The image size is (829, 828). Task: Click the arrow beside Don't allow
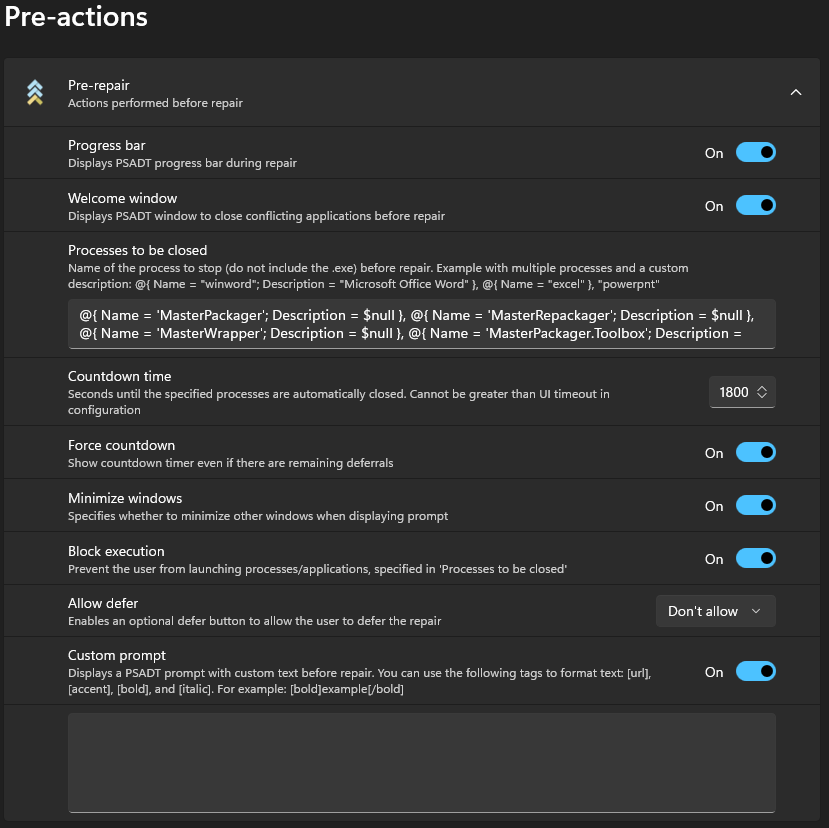pos(756,611)
